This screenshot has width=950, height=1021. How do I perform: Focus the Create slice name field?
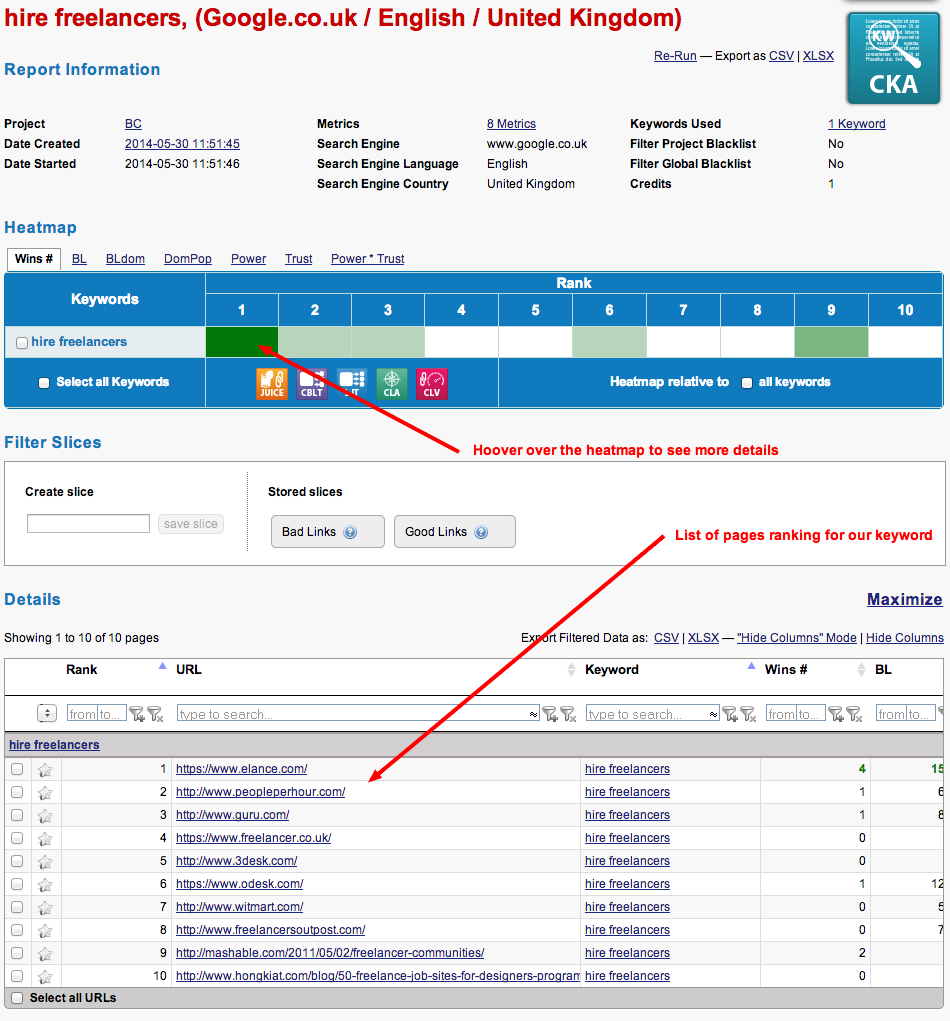tap(88, 524)
